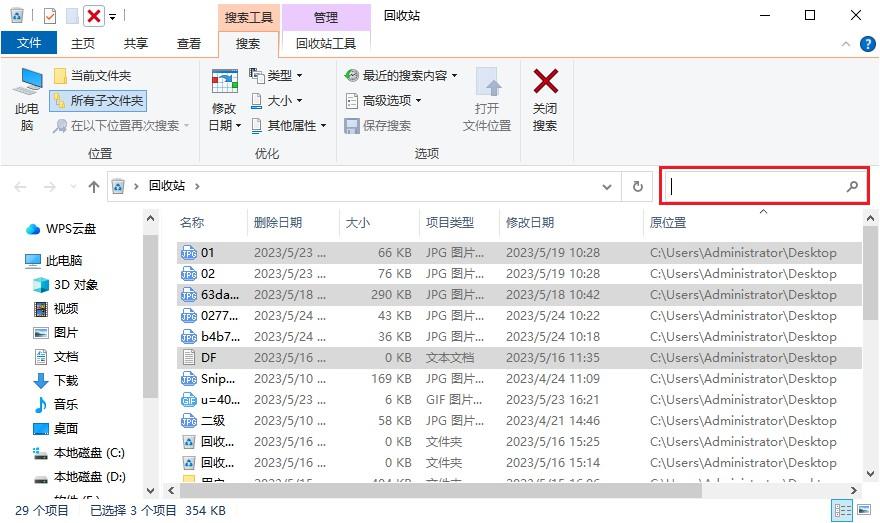Select the file named 02
This screenshot has width=880, height=523.
pyautogui.click(x=519, y=274)
